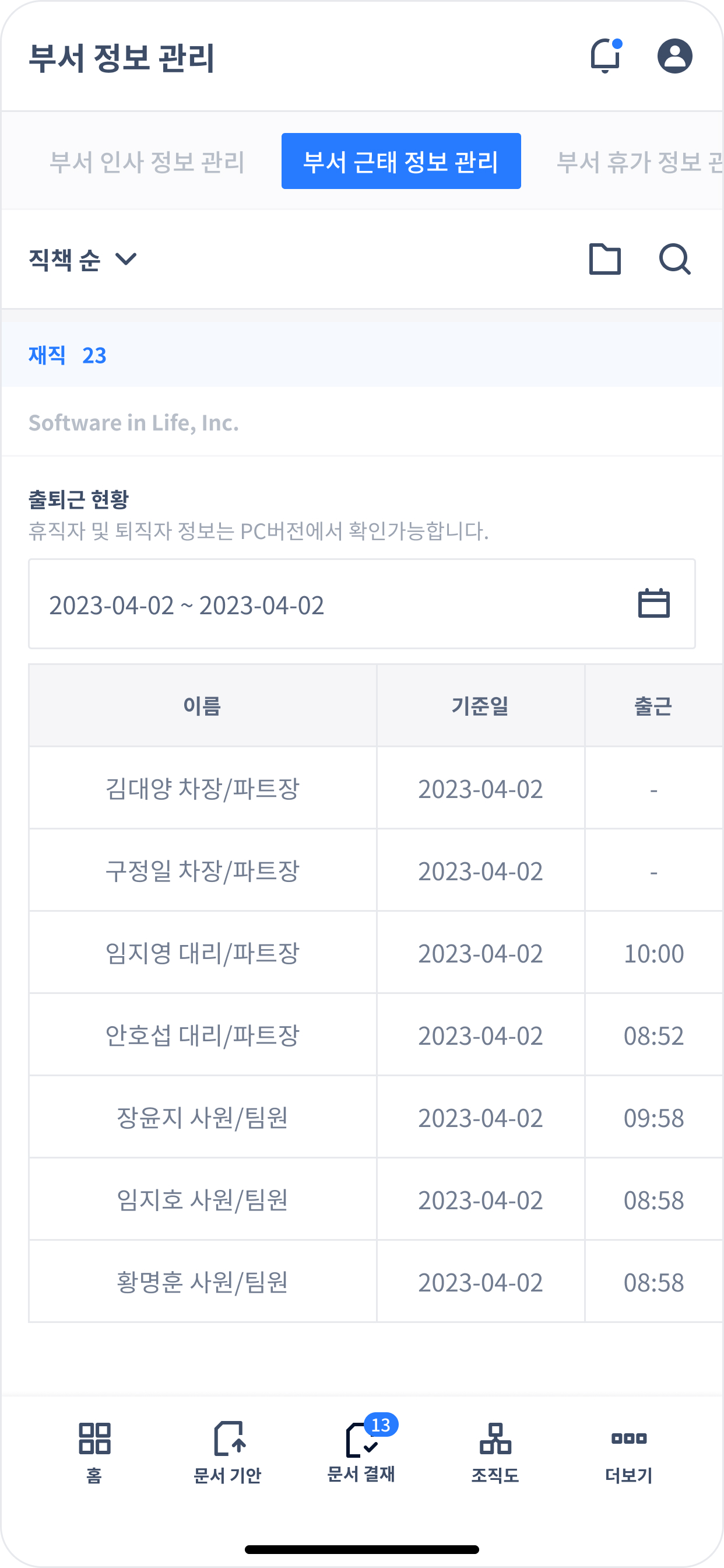
Task: Open the notification bell icon
Action: (x=606, y=56)
